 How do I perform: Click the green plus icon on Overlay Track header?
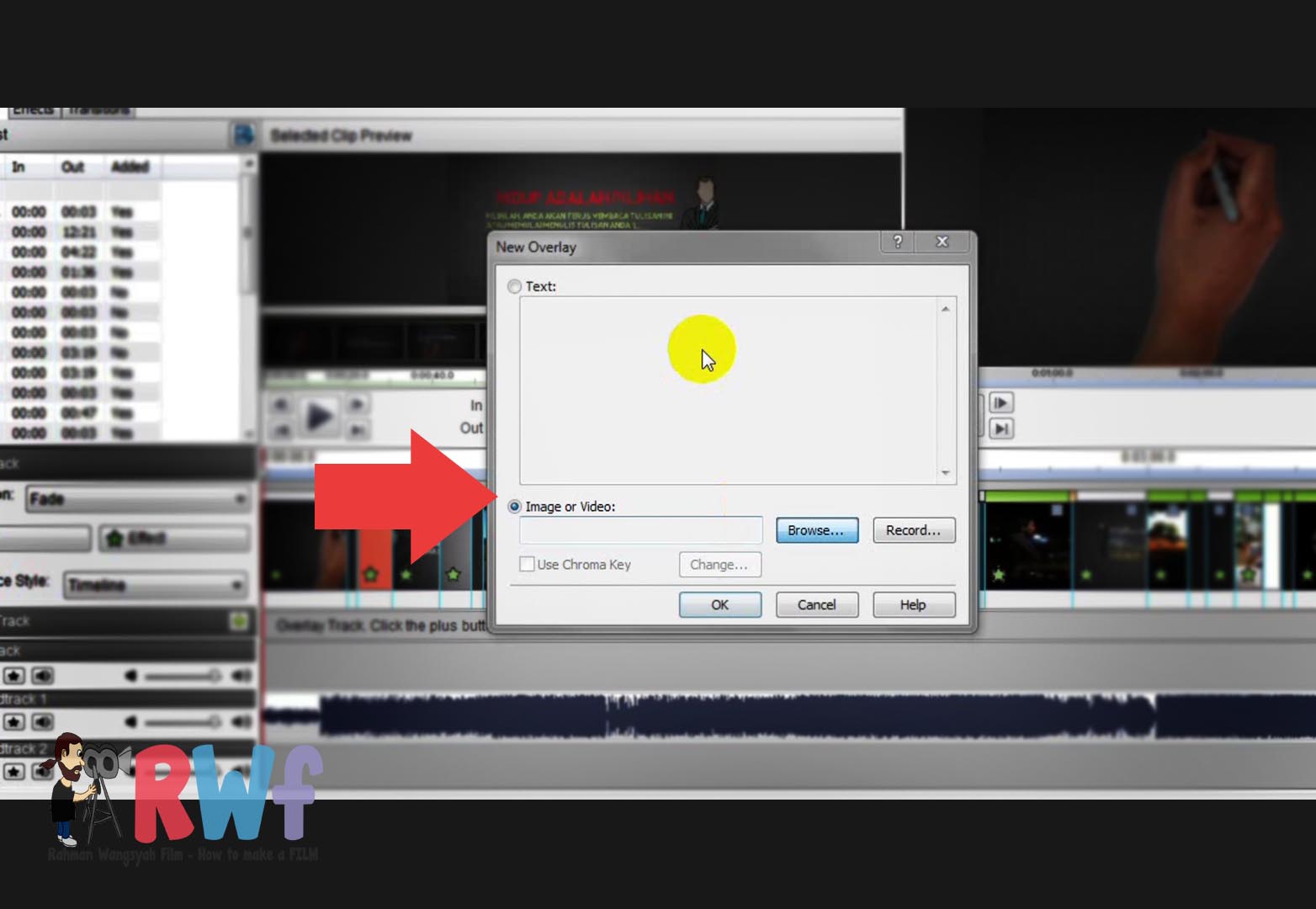click(x=240, y=620)
